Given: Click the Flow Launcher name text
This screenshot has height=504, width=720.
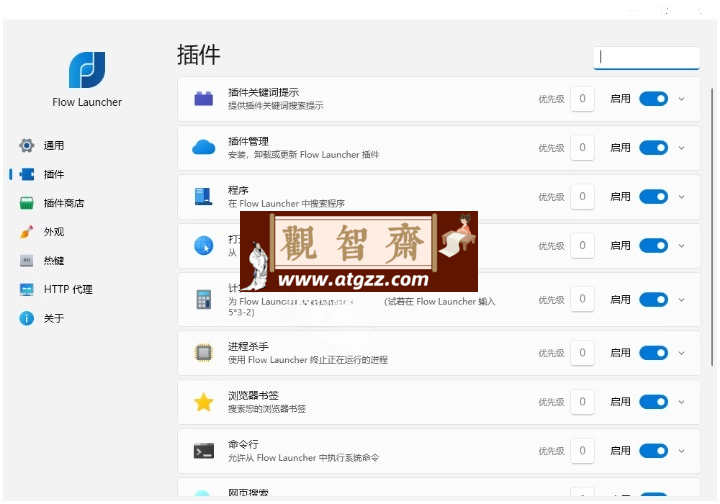Looking at the screenshot, I should 87,102.
